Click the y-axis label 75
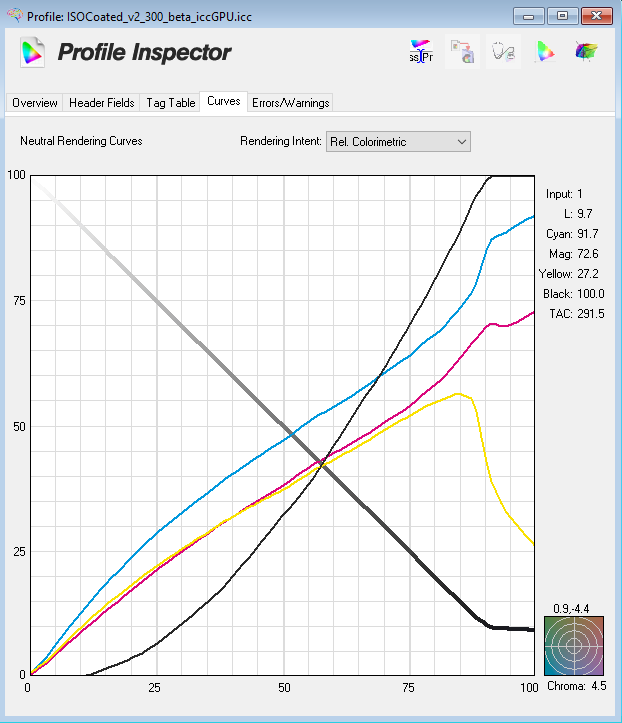This screenshot has height=723, width=622. [19, 301]
